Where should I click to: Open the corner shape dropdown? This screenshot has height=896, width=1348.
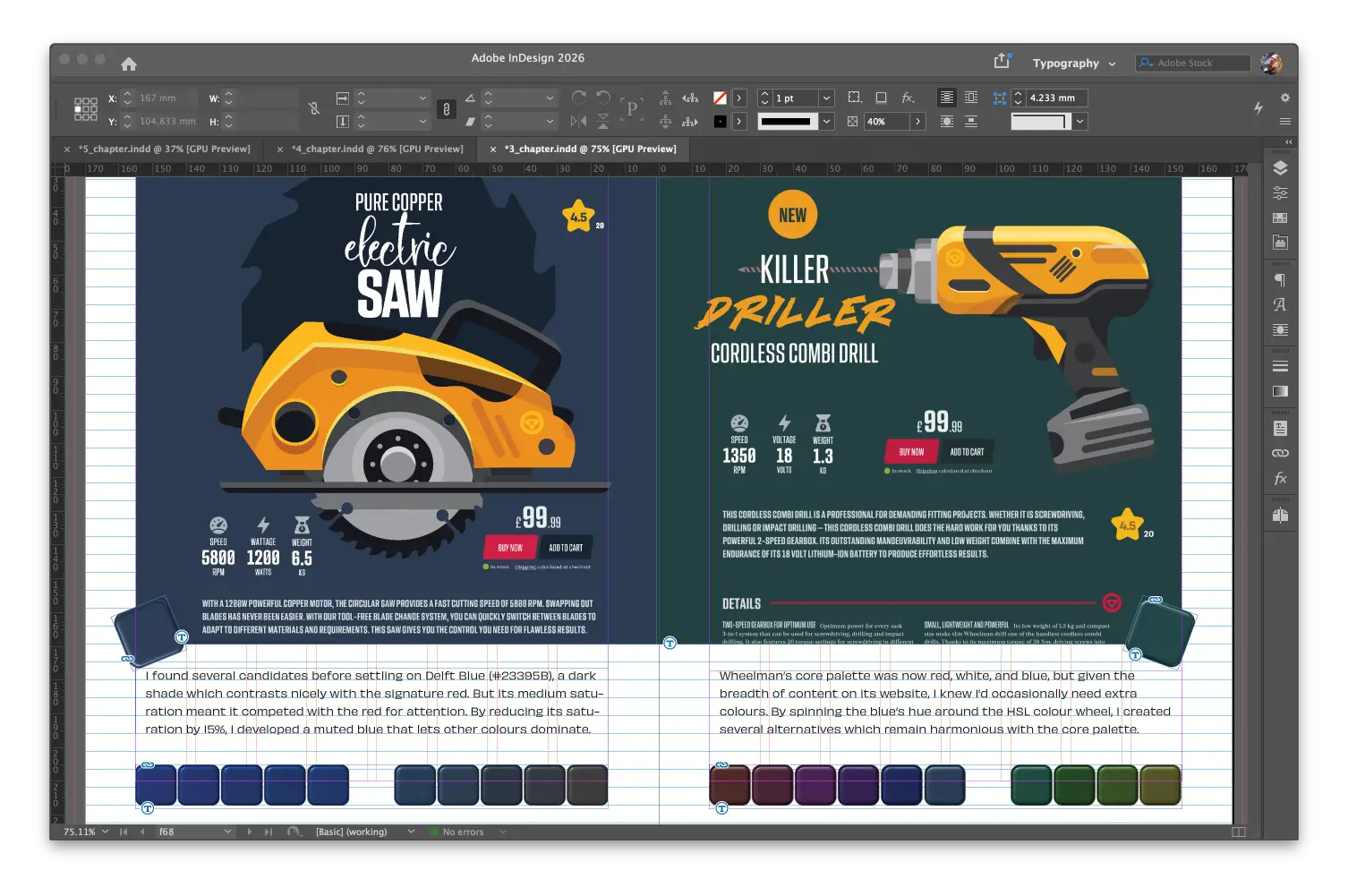(x=1079, y=121)
